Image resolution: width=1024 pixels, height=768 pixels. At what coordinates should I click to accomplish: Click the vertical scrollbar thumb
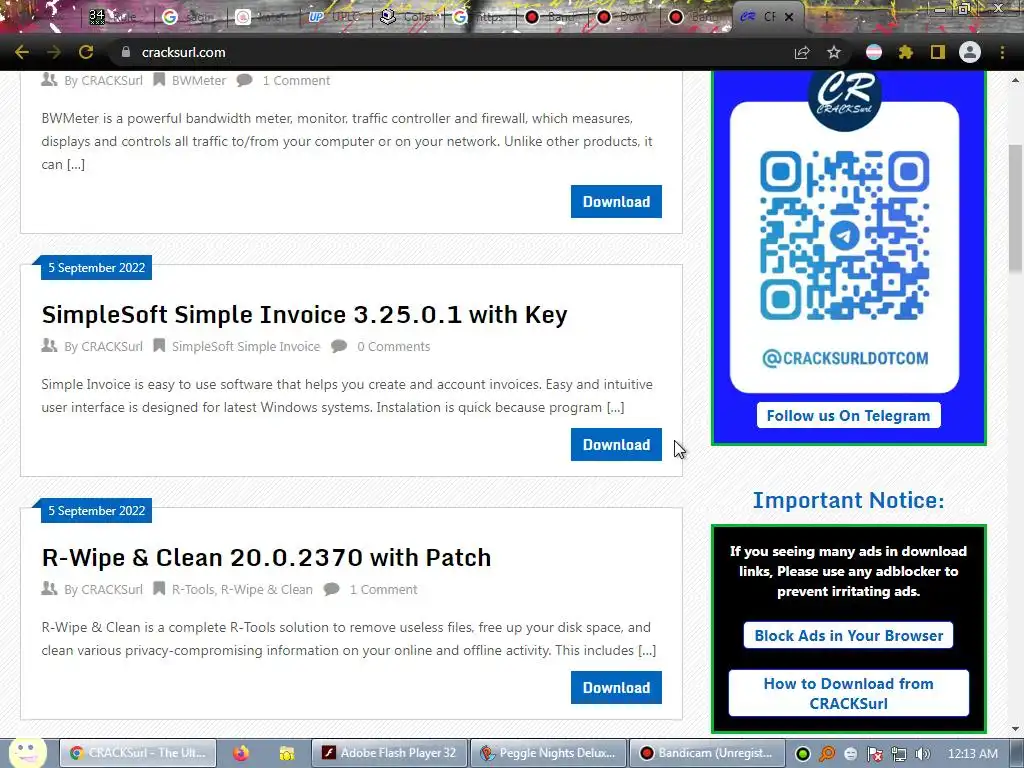click(1015, 208)
